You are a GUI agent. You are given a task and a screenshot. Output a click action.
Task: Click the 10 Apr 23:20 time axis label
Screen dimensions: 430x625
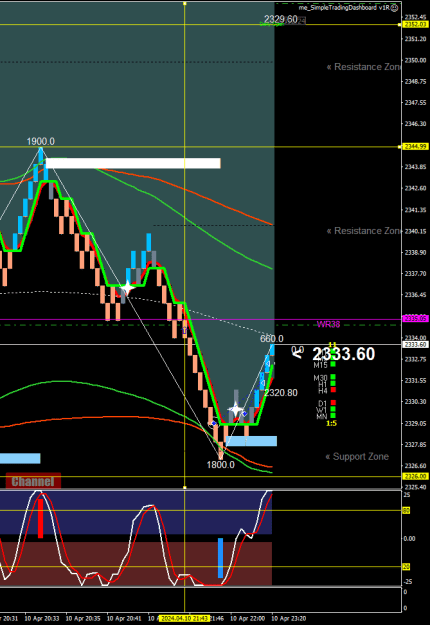pyautogui.click(x=289, y=618)
